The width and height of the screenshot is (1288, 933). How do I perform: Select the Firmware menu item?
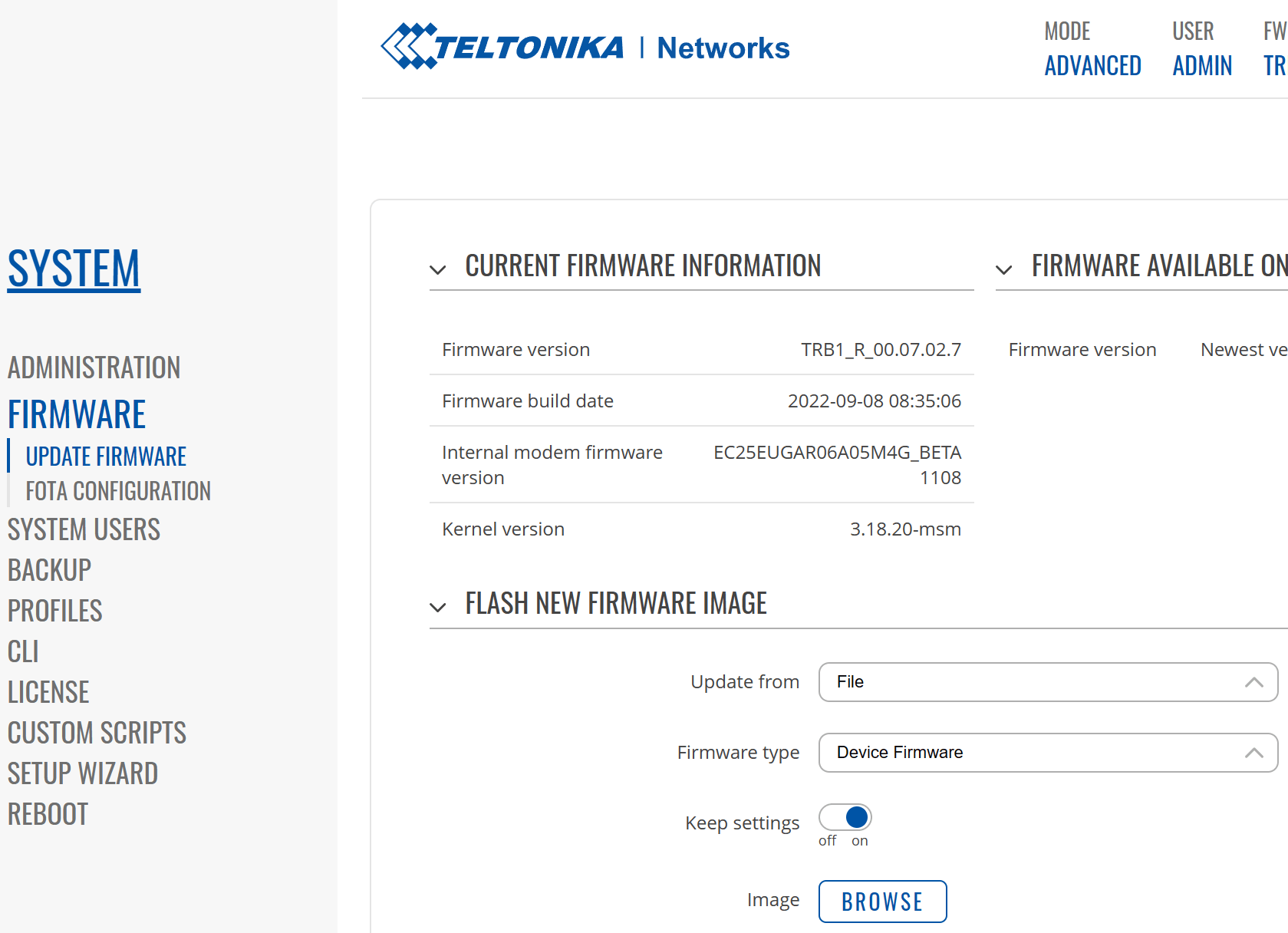pyautogui.click(x=77, y=414)
